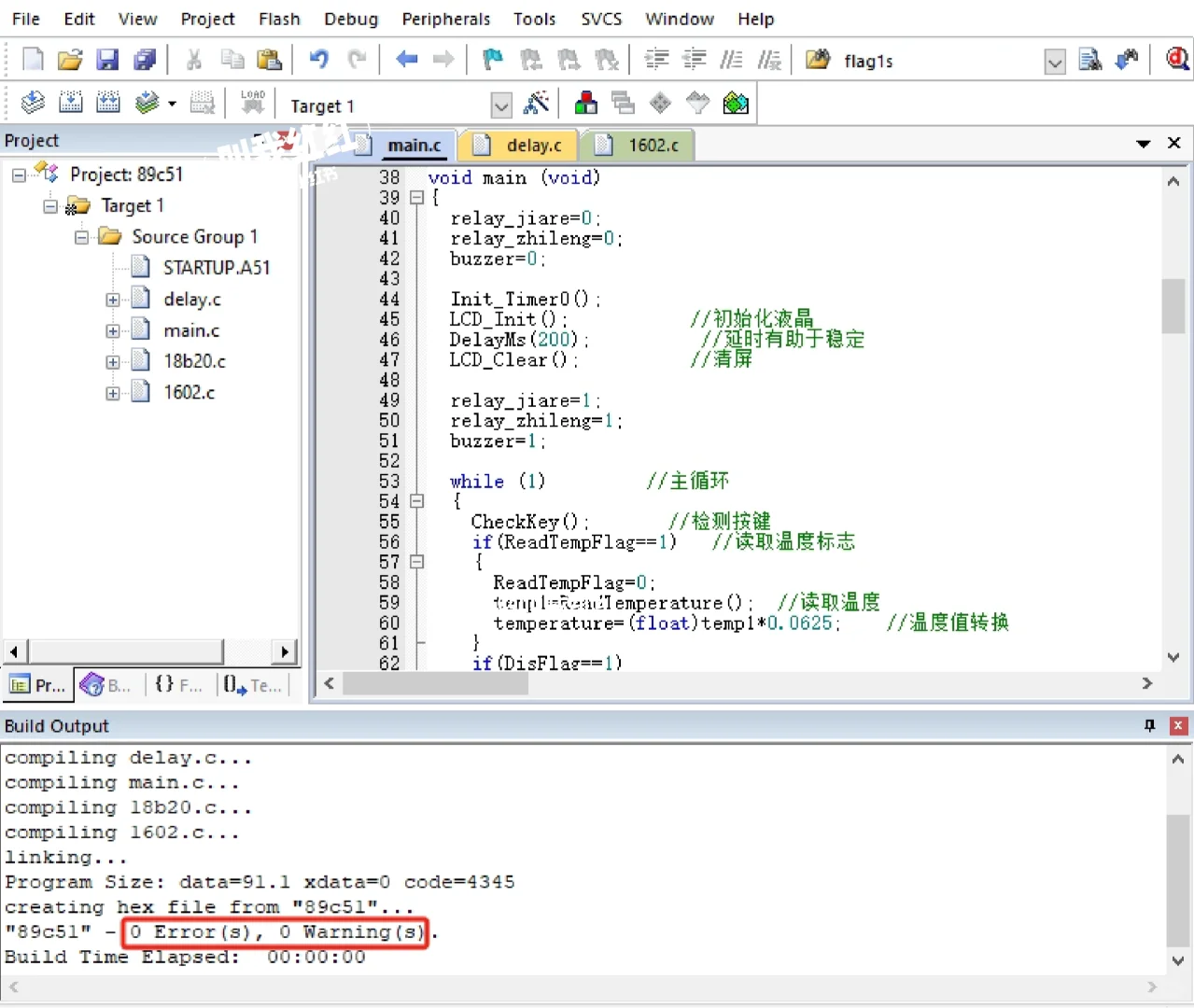This screenshot has height=1008, width=1194.
Task: Close the Build Output panel
Action: point(1178,726)
